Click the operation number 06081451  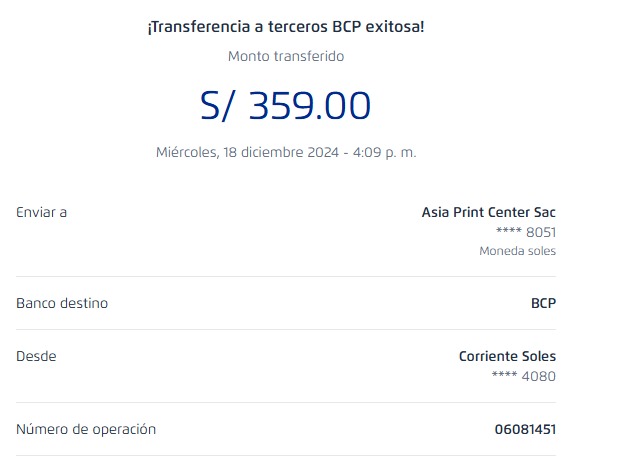(x=525, y=429)
